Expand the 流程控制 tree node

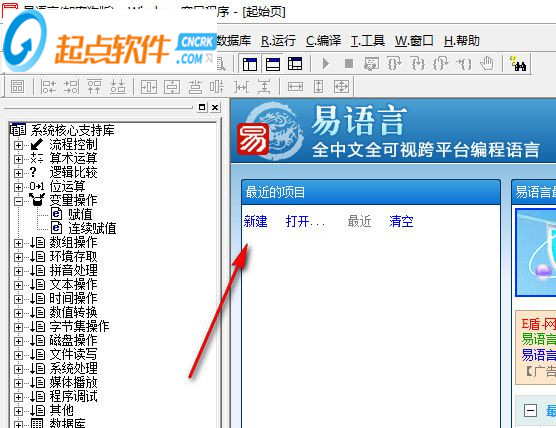pyautogui.click(x=18, y=145)
